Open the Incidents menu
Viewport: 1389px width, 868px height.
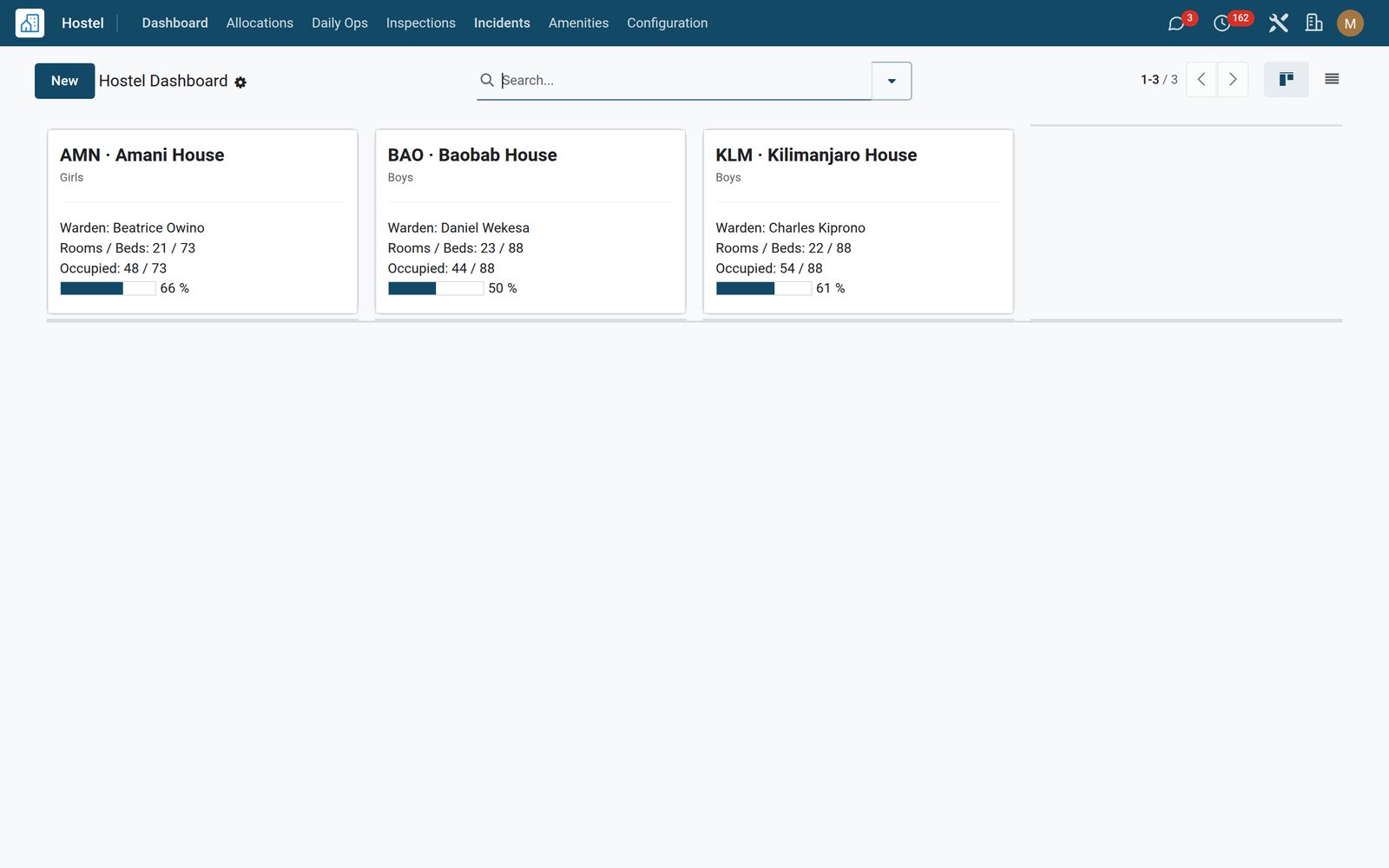pos(502,23)
